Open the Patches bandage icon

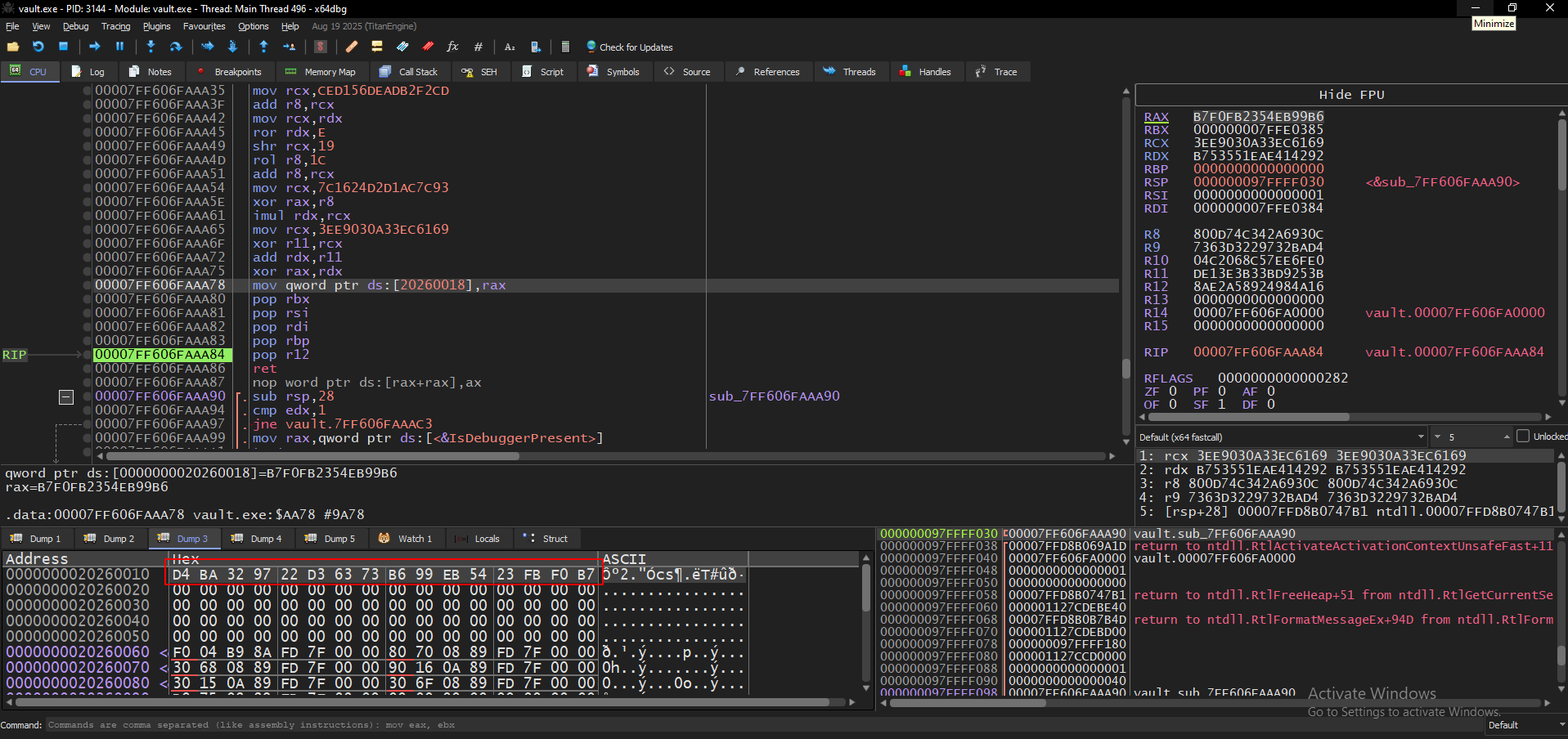[x=352, y=47]
